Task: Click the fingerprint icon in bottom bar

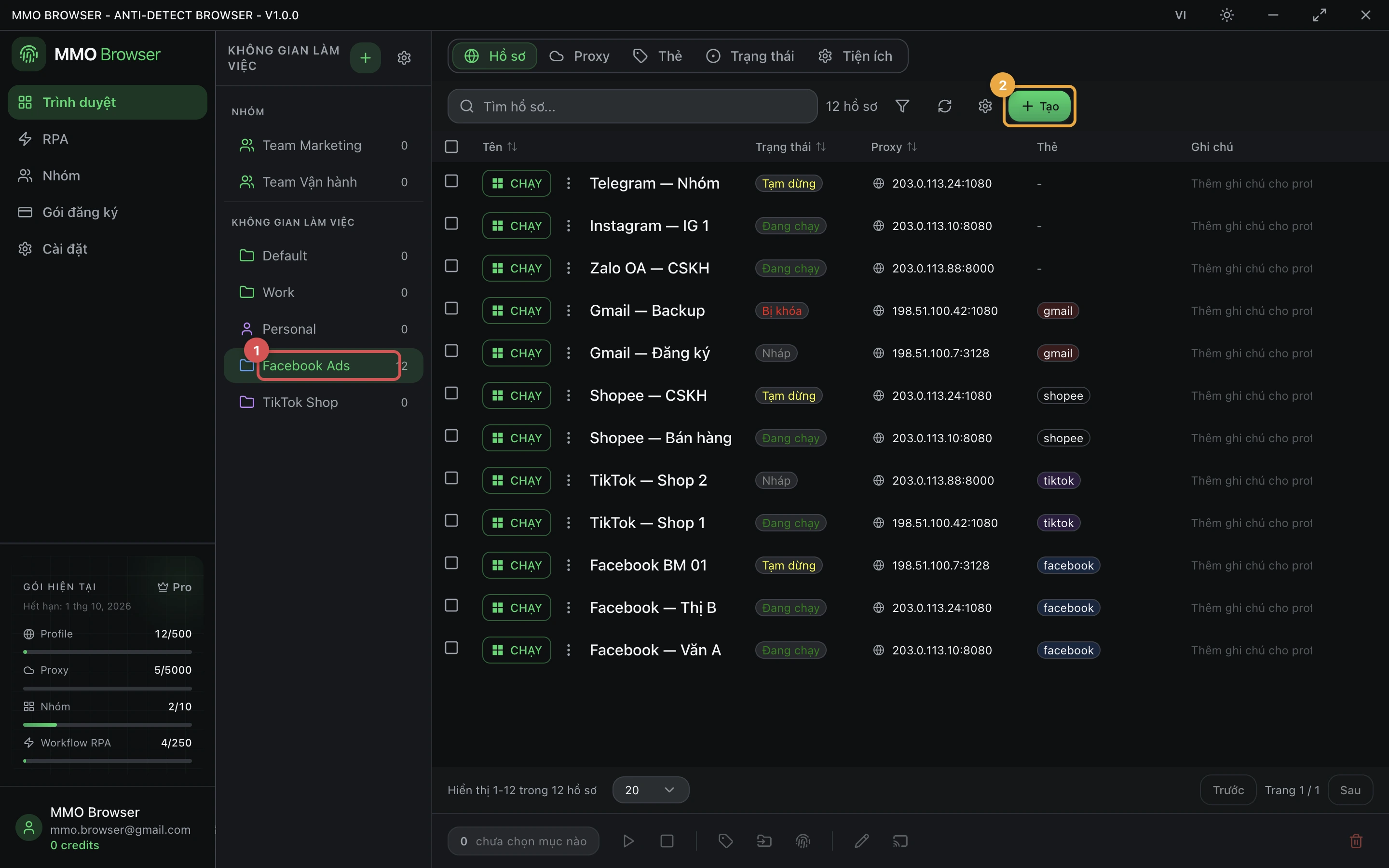Action: click(x=803, y=841)
